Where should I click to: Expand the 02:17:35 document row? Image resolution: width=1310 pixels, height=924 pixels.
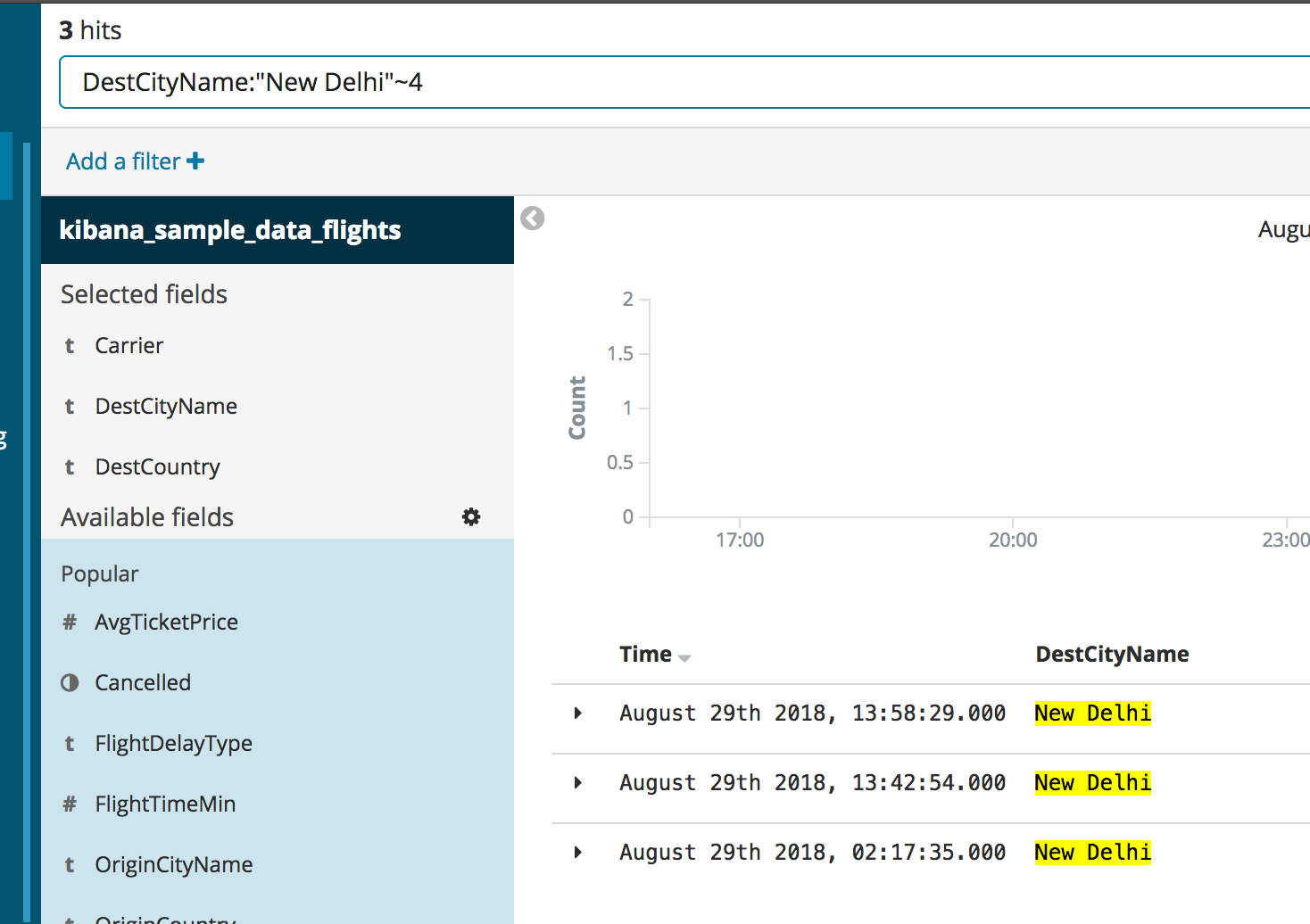577,852
